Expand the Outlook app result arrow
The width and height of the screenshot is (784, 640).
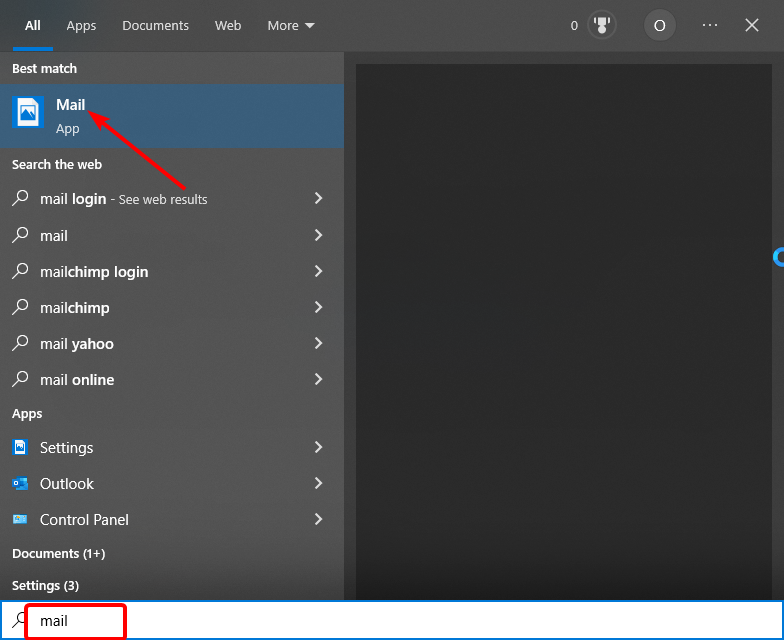coord(318,483)
